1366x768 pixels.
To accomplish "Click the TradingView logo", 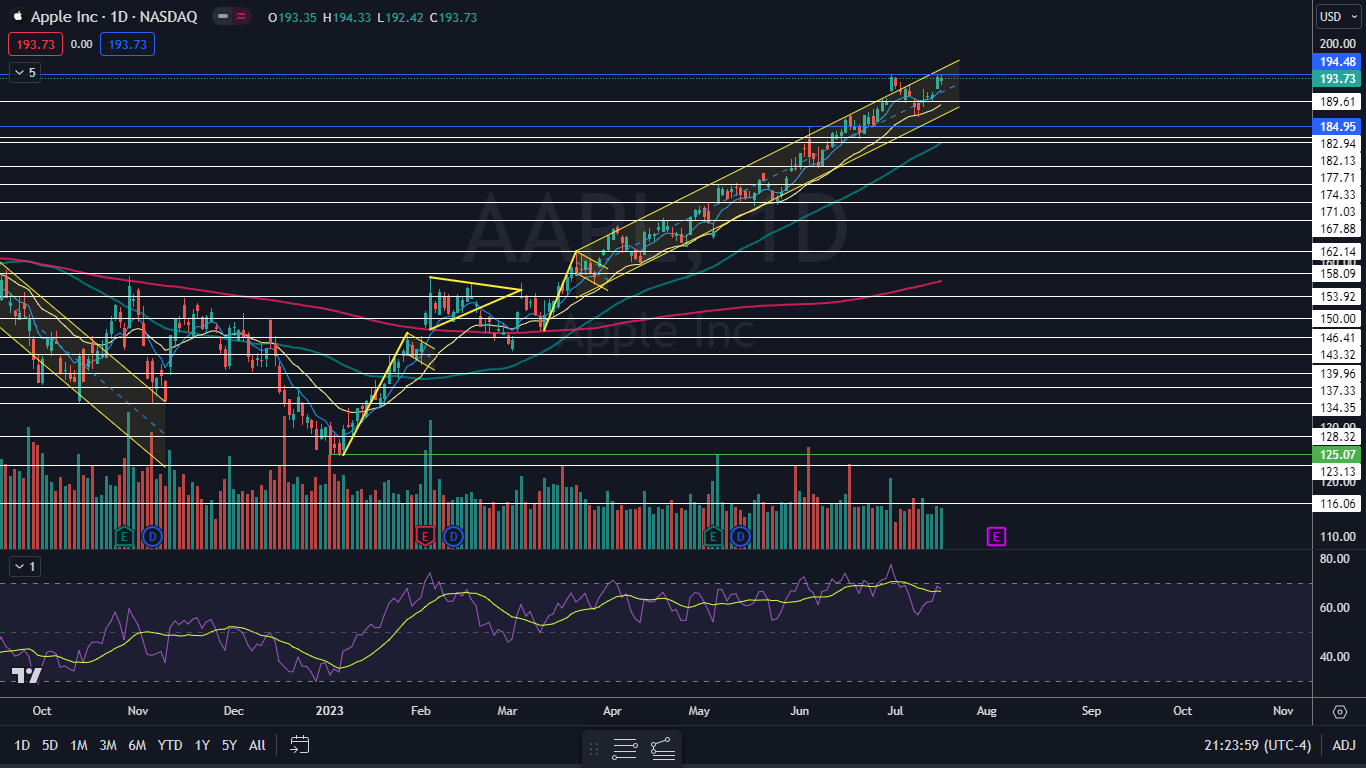I will (27, 676).
